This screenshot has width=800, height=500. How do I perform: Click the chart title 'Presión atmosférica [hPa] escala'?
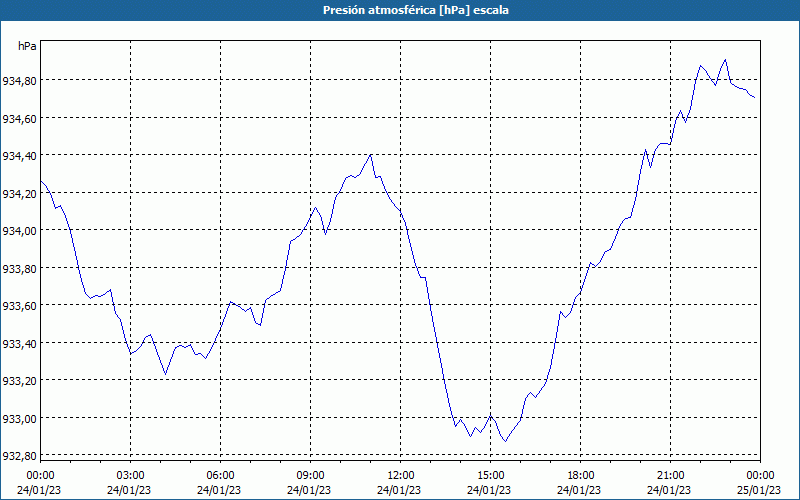(415, 10)
